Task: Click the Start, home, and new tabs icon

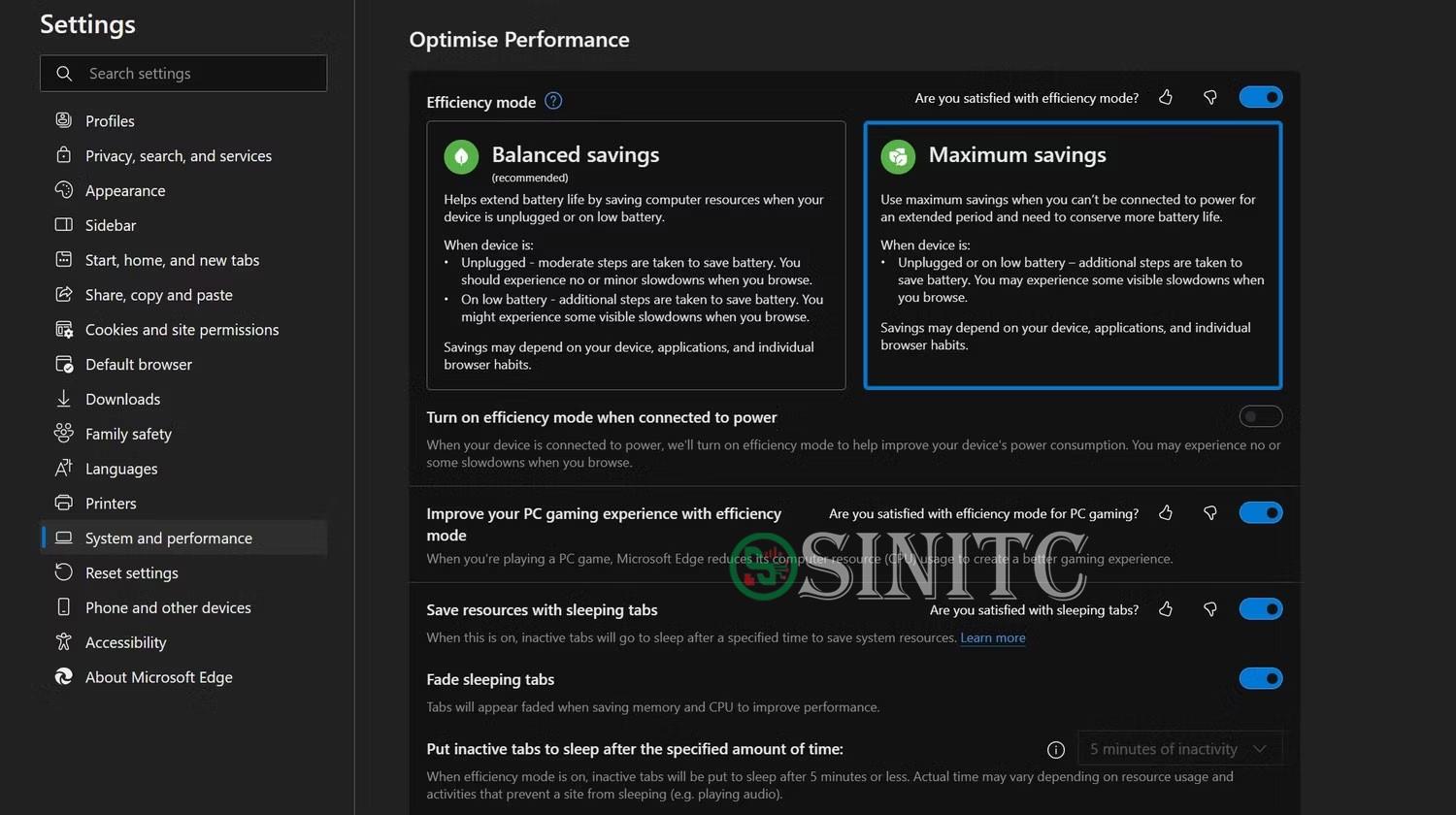Action: [x=64, y=260]
